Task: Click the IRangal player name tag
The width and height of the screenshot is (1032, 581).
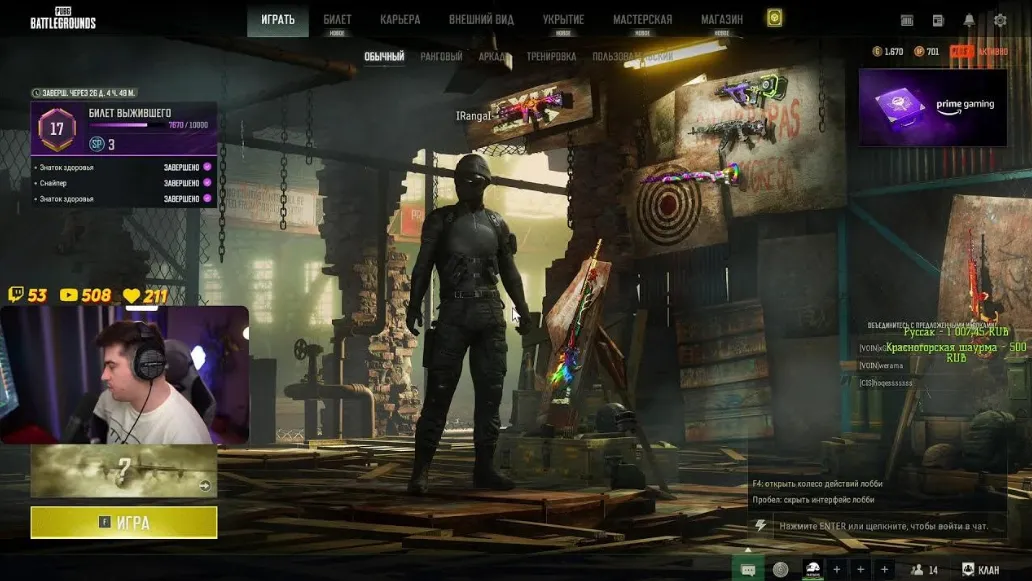Action: 473,116
